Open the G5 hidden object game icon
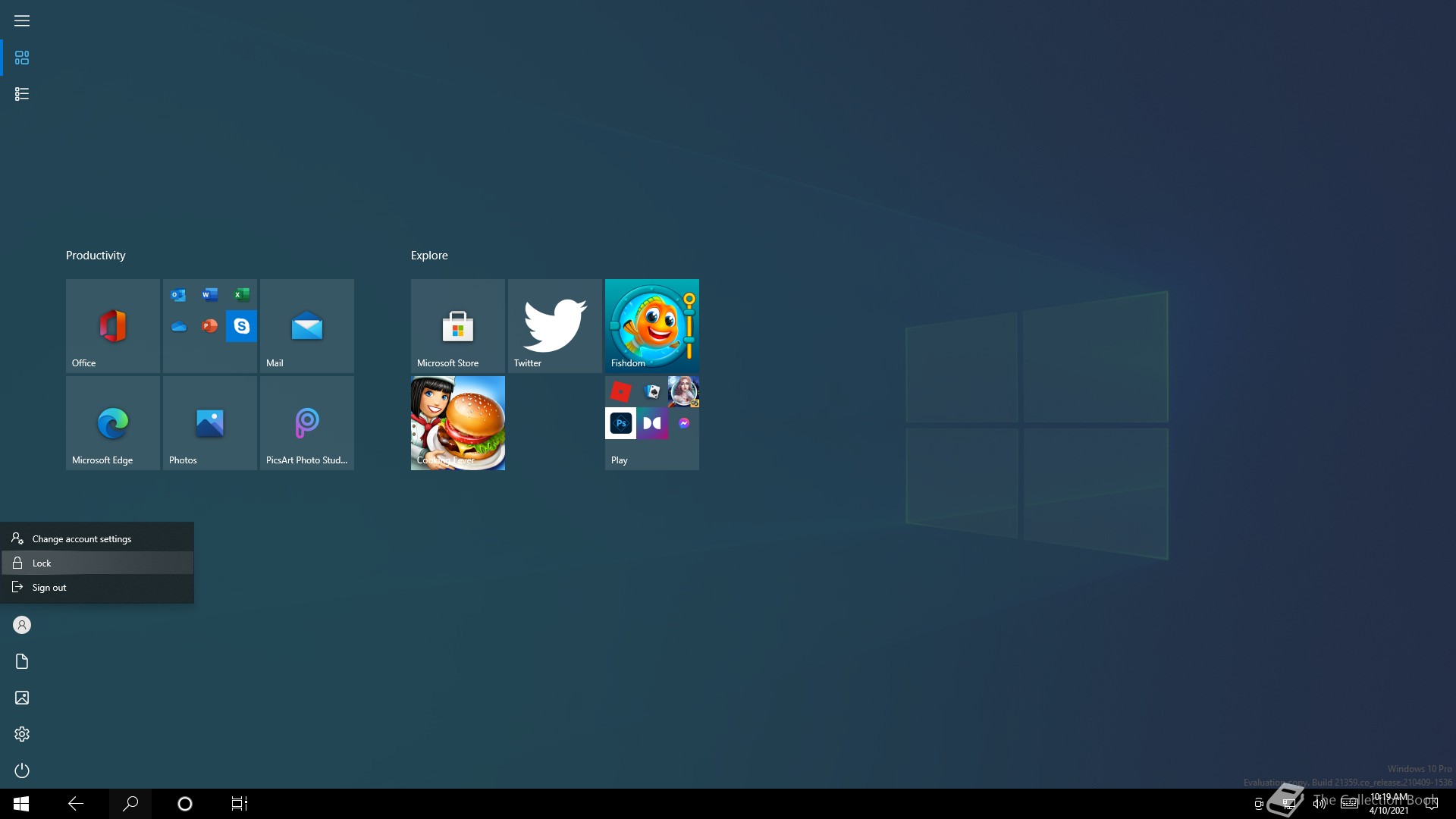Image resolution: width=1456 pixels, height=819 pixels. pyautogui.click(x=684, y=392)
